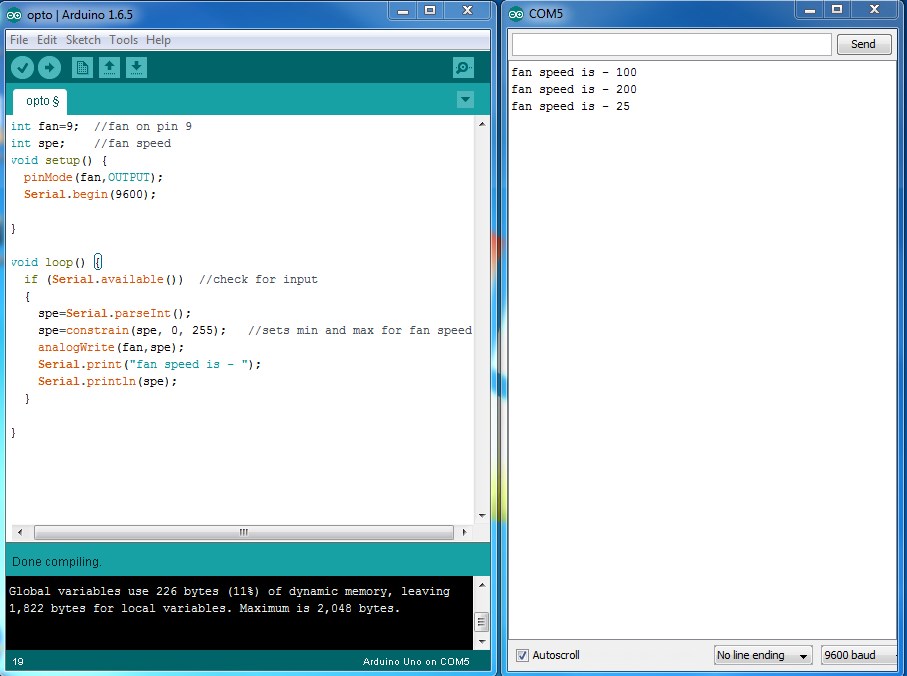Select the opto sketch tab
This screenshot has width=907, height=676.
point(40,102)
